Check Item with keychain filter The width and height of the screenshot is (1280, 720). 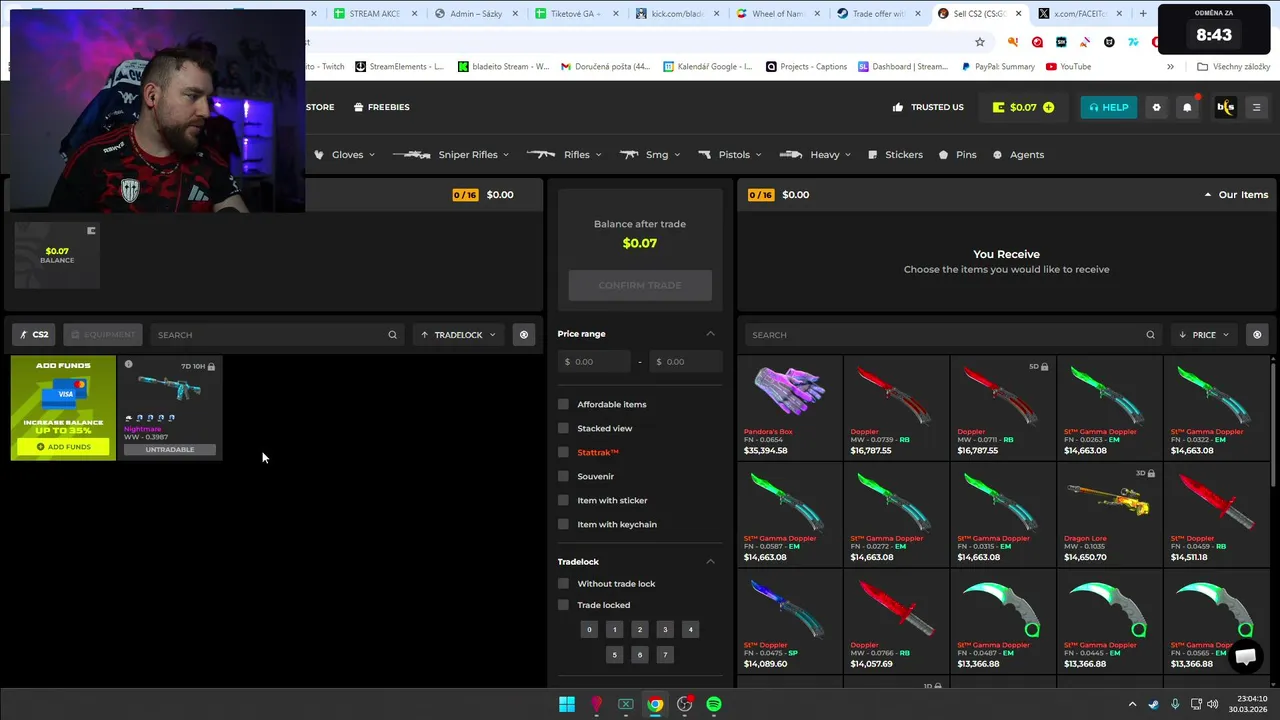(563, 524)
